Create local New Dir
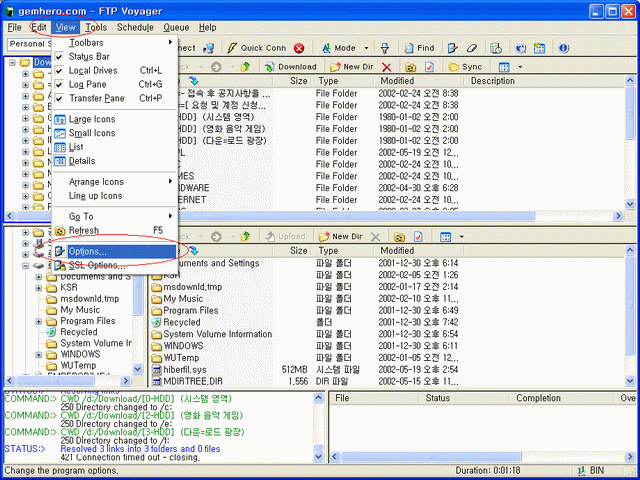 [340, 236]
